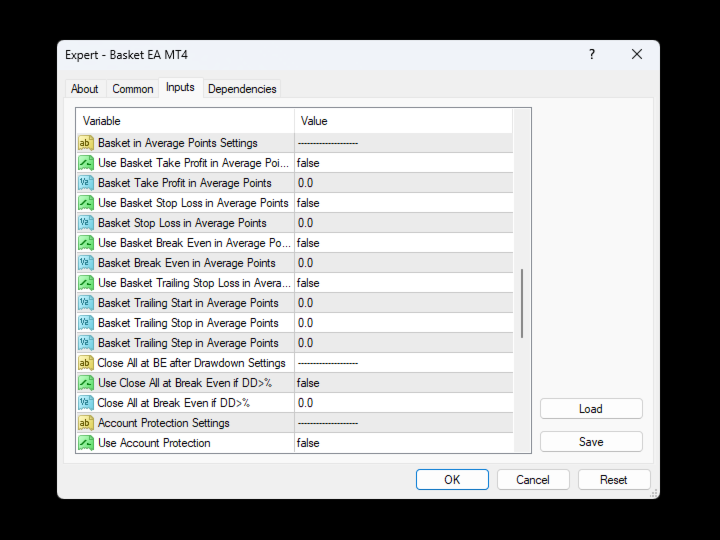Click the Variable column header

[186, 121]
